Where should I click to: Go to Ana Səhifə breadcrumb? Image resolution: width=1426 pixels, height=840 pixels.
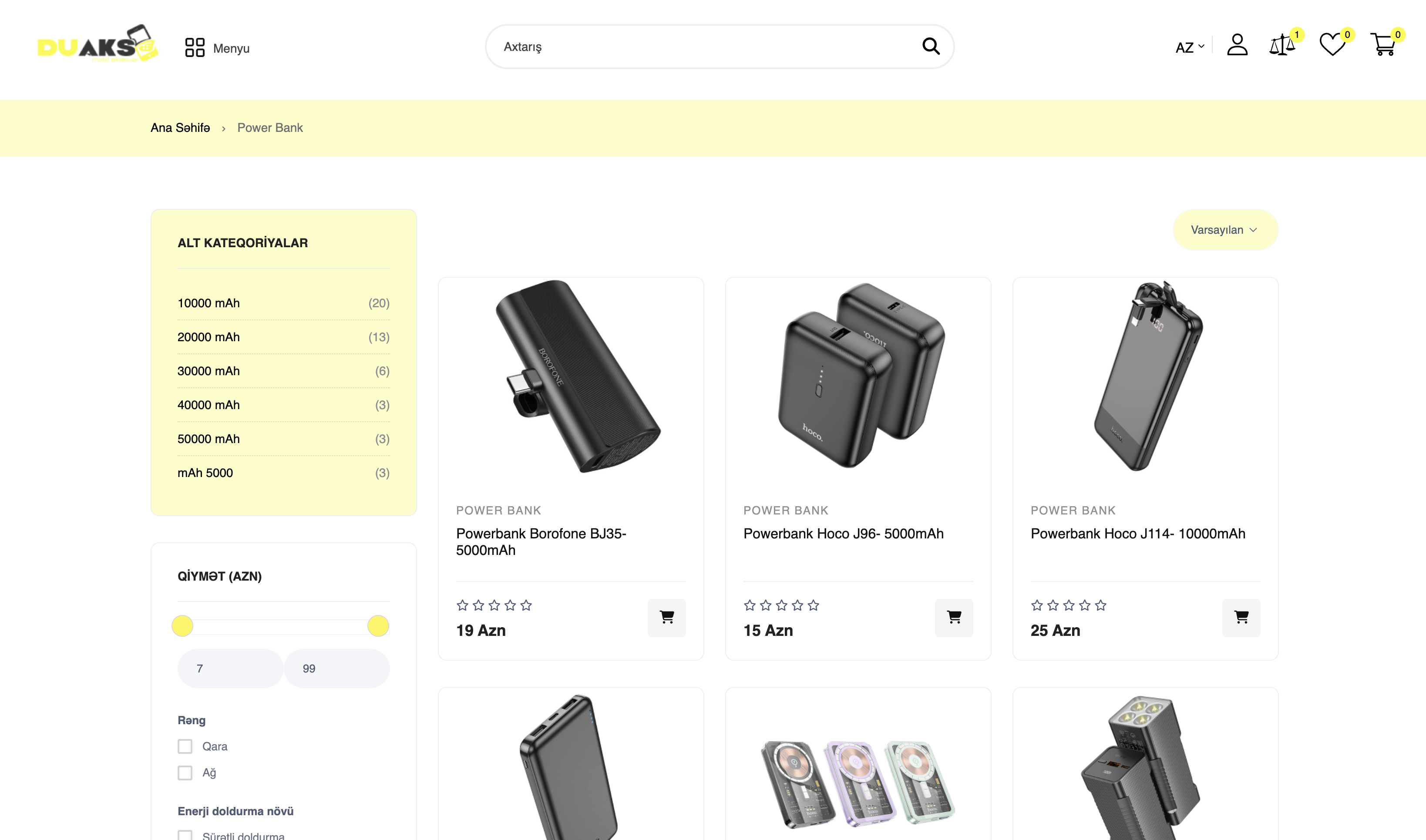coord(180,128)
